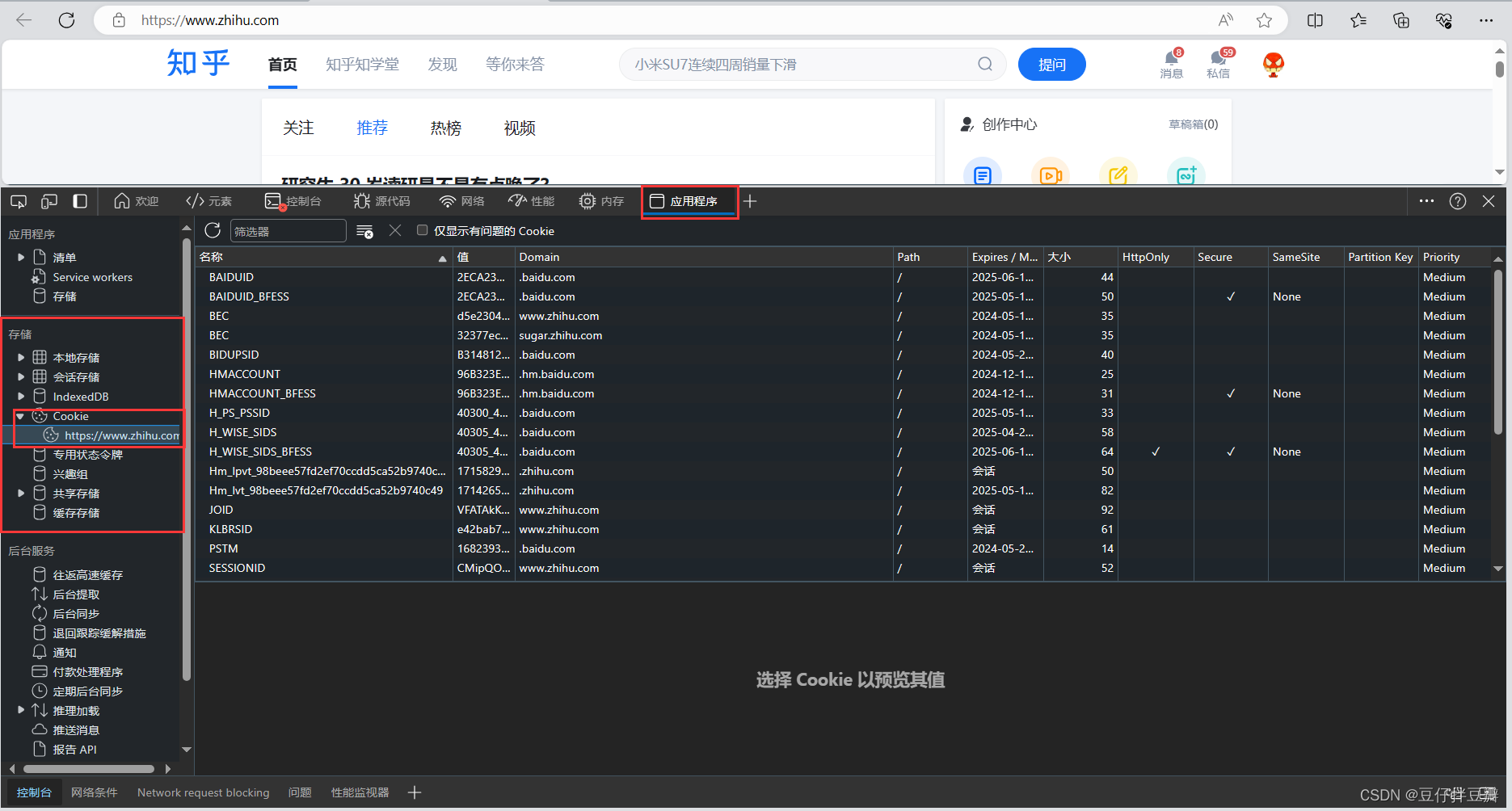This screenshot has width=1512, height=811.
Task: Open 性能监视器 drawer tab
Action: point(360,792)
